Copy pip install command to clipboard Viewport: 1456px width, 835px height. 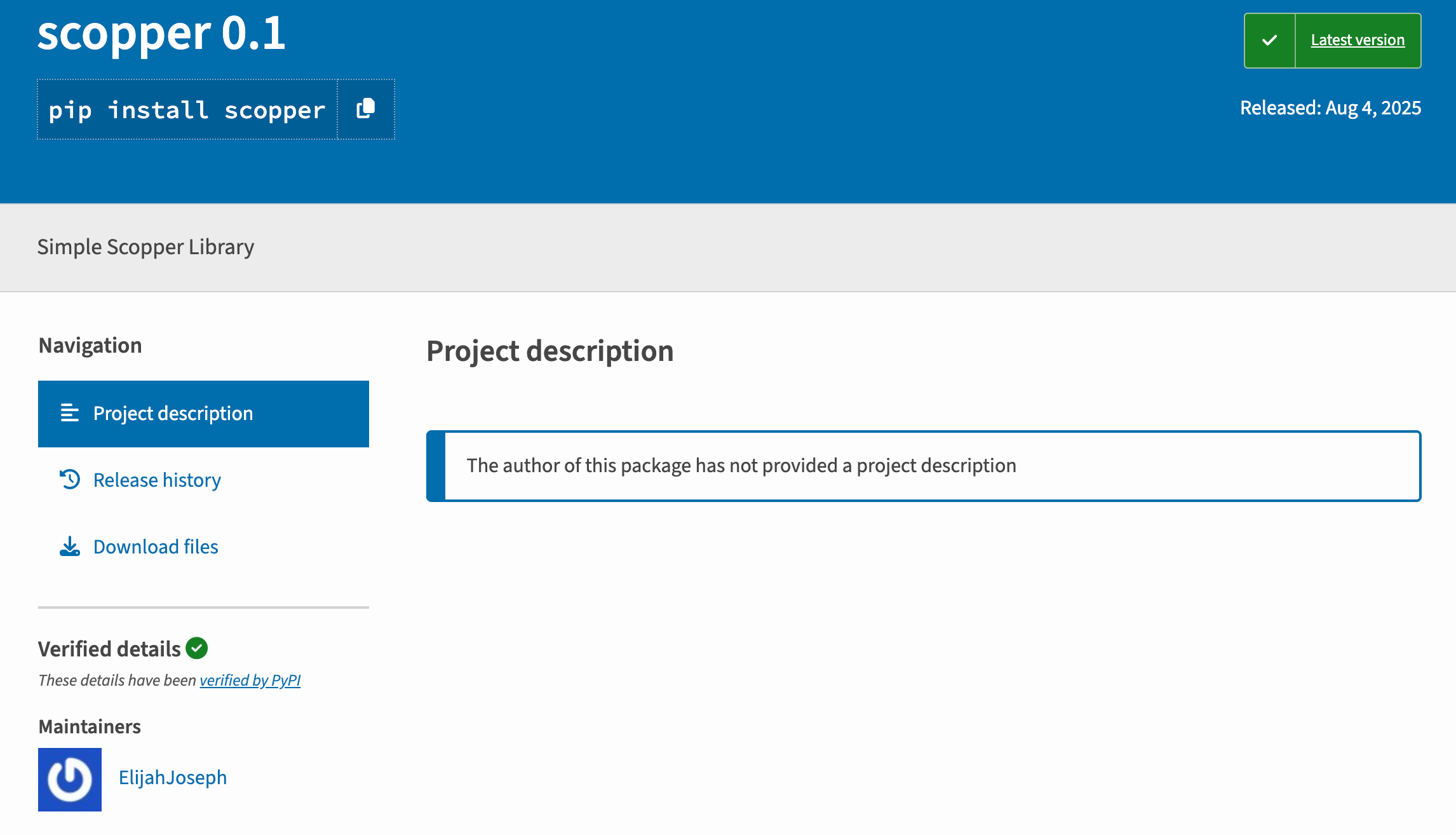tap(366, 109)
